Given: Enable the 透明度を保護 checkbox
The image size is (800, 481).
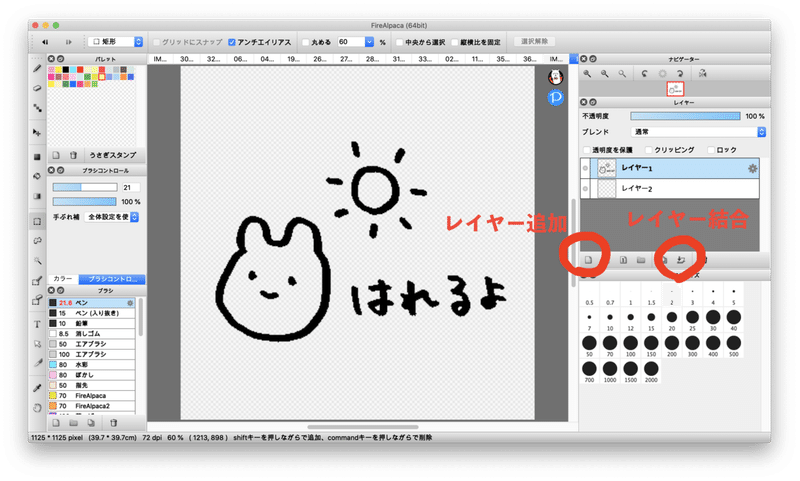Looking at the screenshot, I should click(587, 150).
